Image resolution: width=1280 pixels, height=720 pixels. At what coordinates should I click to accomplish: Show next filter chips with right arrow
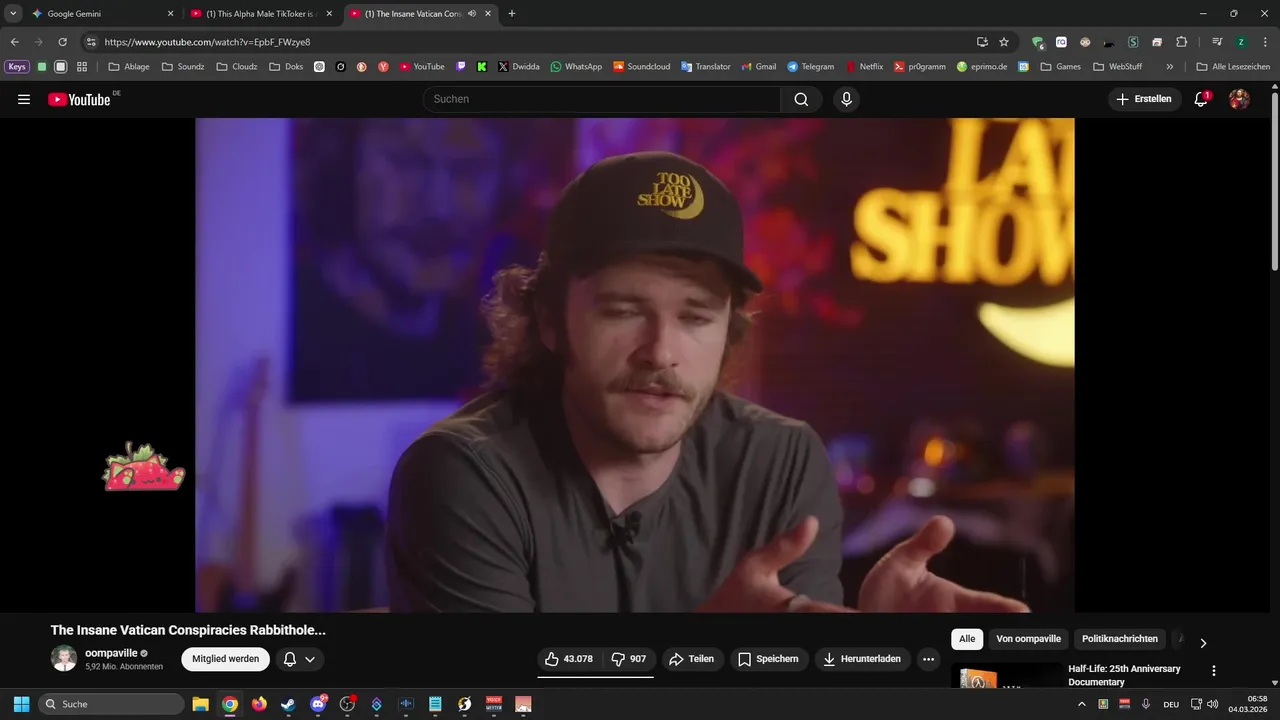point(1203,643)
